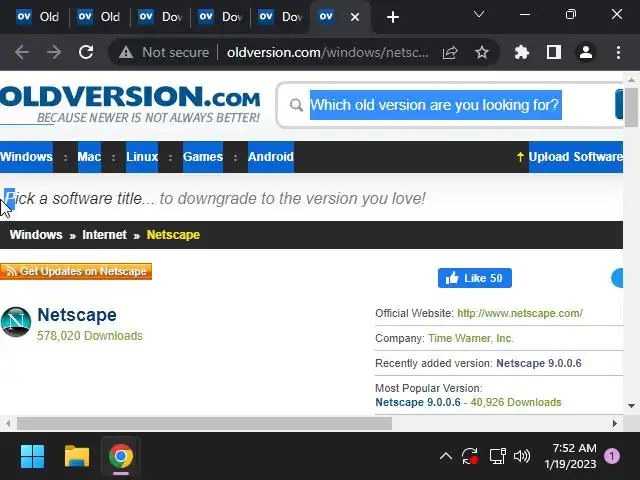The image size is (640, 480).
Task: Click the Chrome taskbar icon
Action: pyautogui.click(x=121, y=456)
